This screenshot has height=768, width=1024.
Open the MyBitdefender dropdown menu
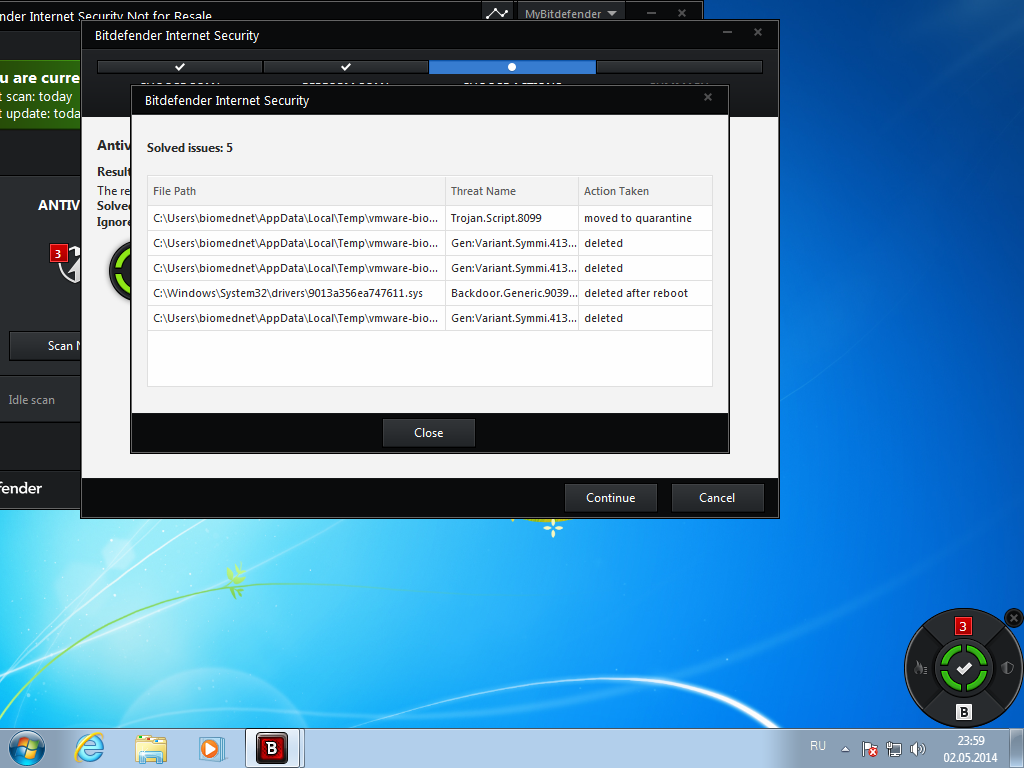tap(571, 13)
